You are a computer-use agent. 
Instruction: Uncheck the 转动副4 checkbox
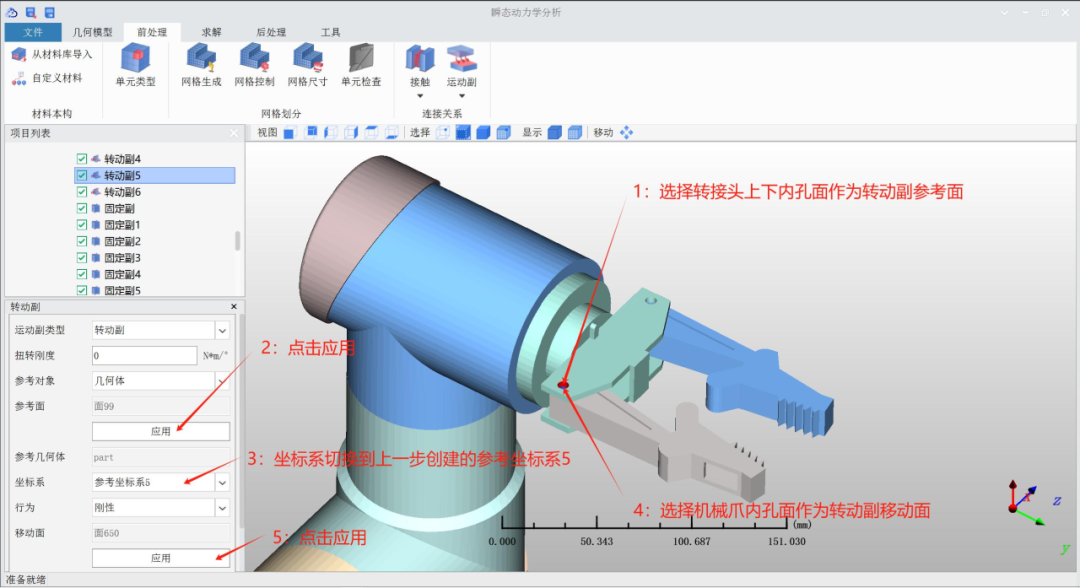82,159
